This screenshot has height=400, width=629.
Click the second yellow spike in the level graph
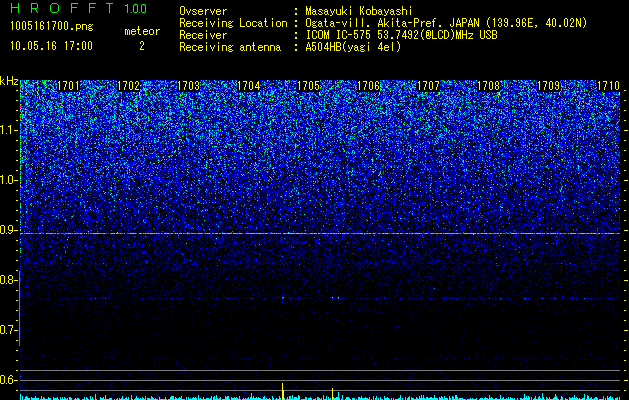[x=333, y=394]
